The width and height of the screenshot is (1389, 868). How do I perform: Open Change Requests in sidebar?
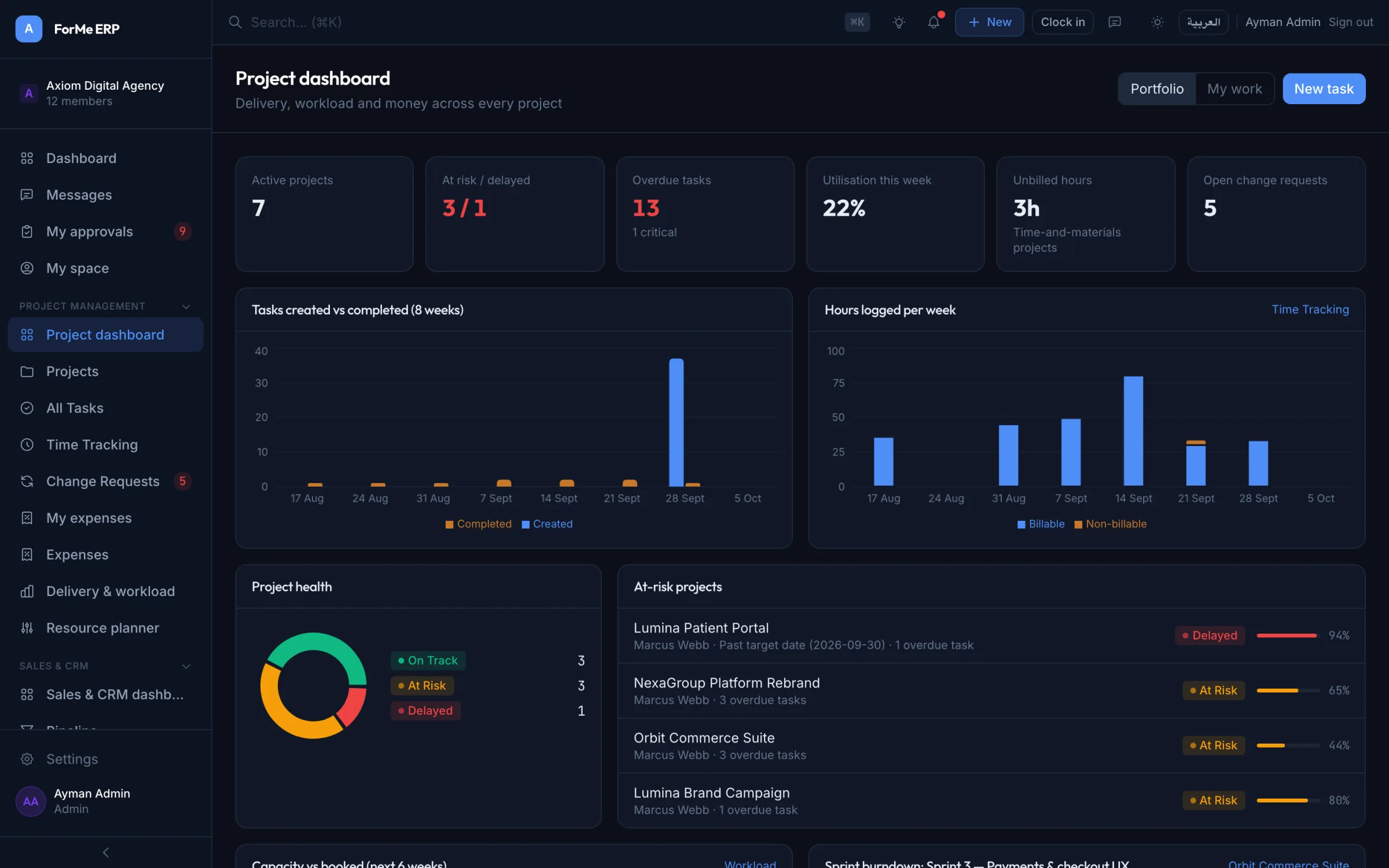pos(105,481)
